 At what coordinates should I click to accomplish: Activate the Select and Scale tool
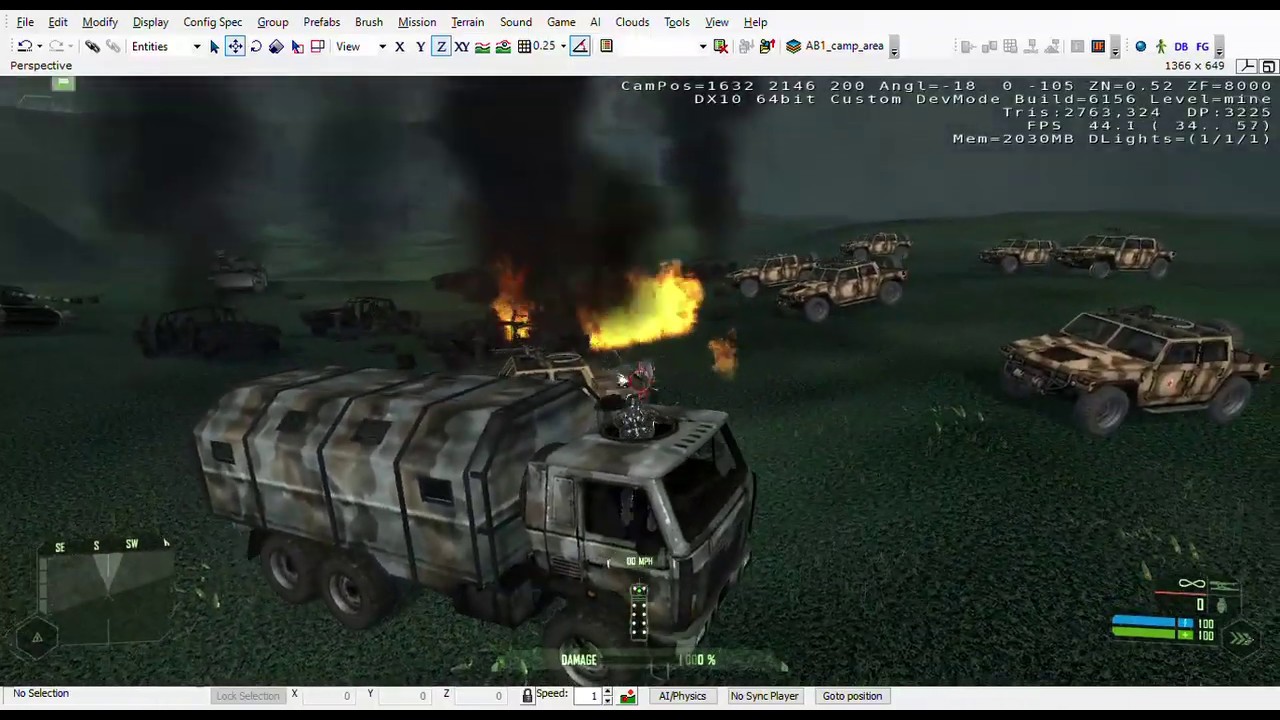click(276, 46)
